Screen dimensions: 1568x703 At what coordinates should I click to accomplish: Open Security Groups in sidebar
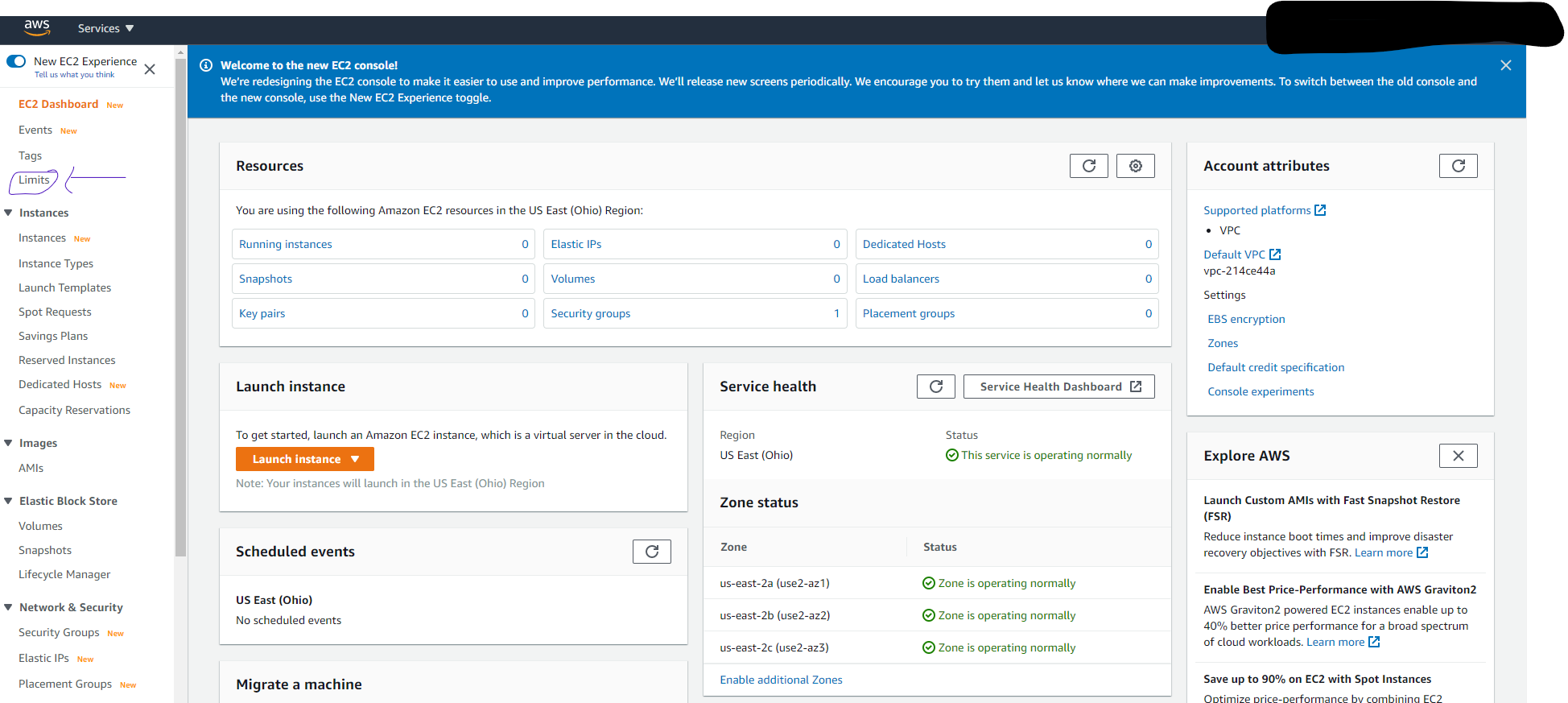click(x=59, y=632)
